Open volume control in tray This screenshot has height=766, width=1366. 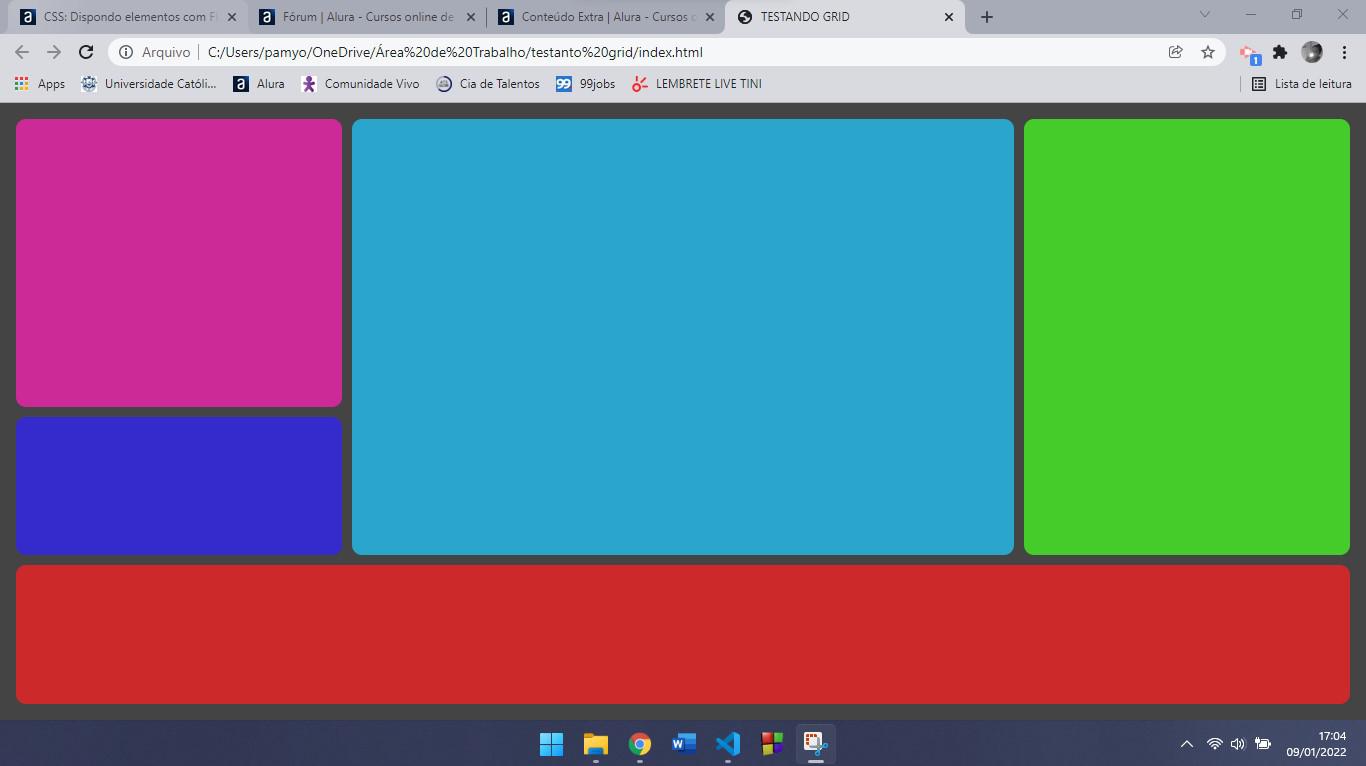pos(1238,744)
